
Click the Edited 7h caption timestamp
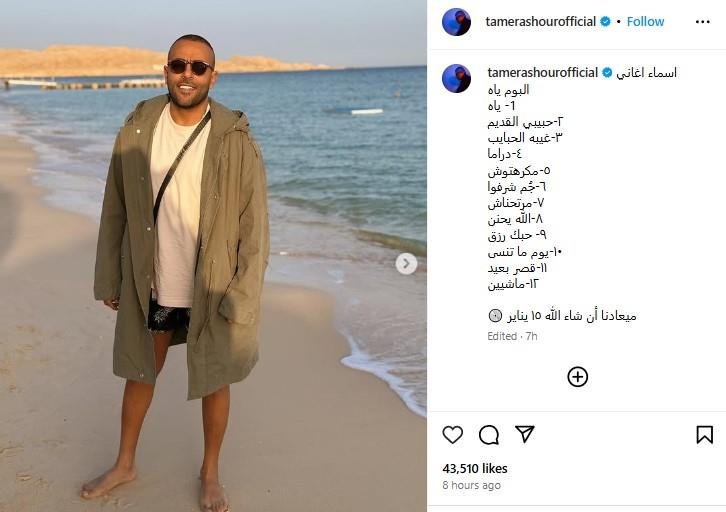point(512,336)
